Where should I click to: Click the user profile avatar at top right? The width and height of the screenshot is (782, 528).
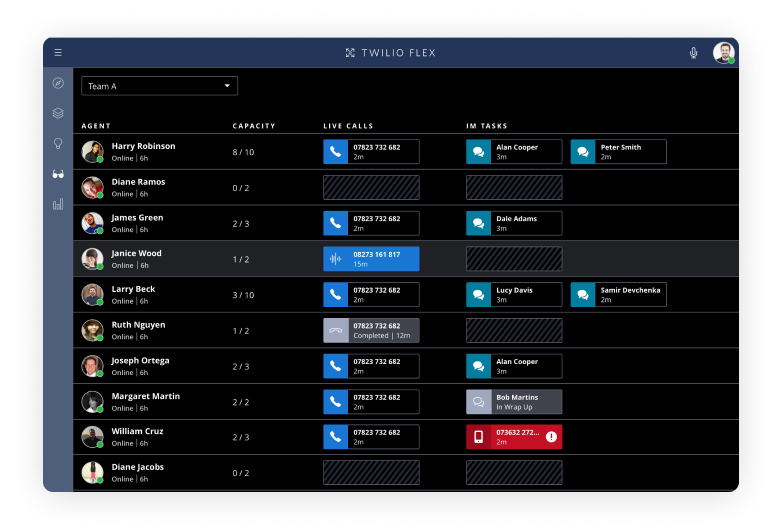[723, 53]
